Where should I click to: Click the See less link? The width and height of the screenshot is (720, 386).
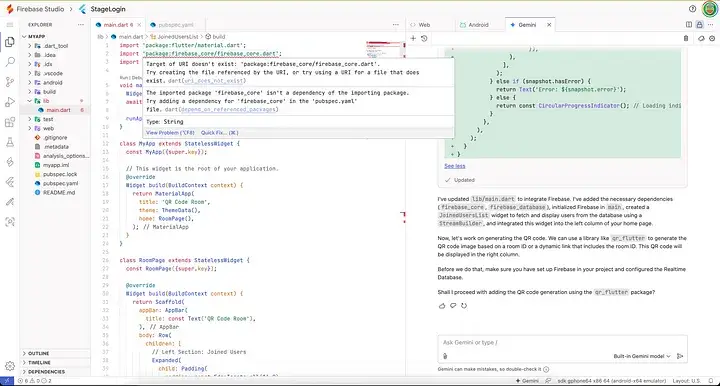point(455,166)
